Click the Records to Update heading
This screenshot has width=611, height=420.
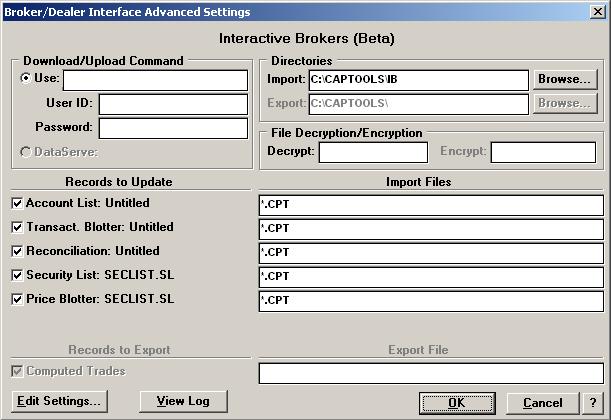click(x=119, y=182)
